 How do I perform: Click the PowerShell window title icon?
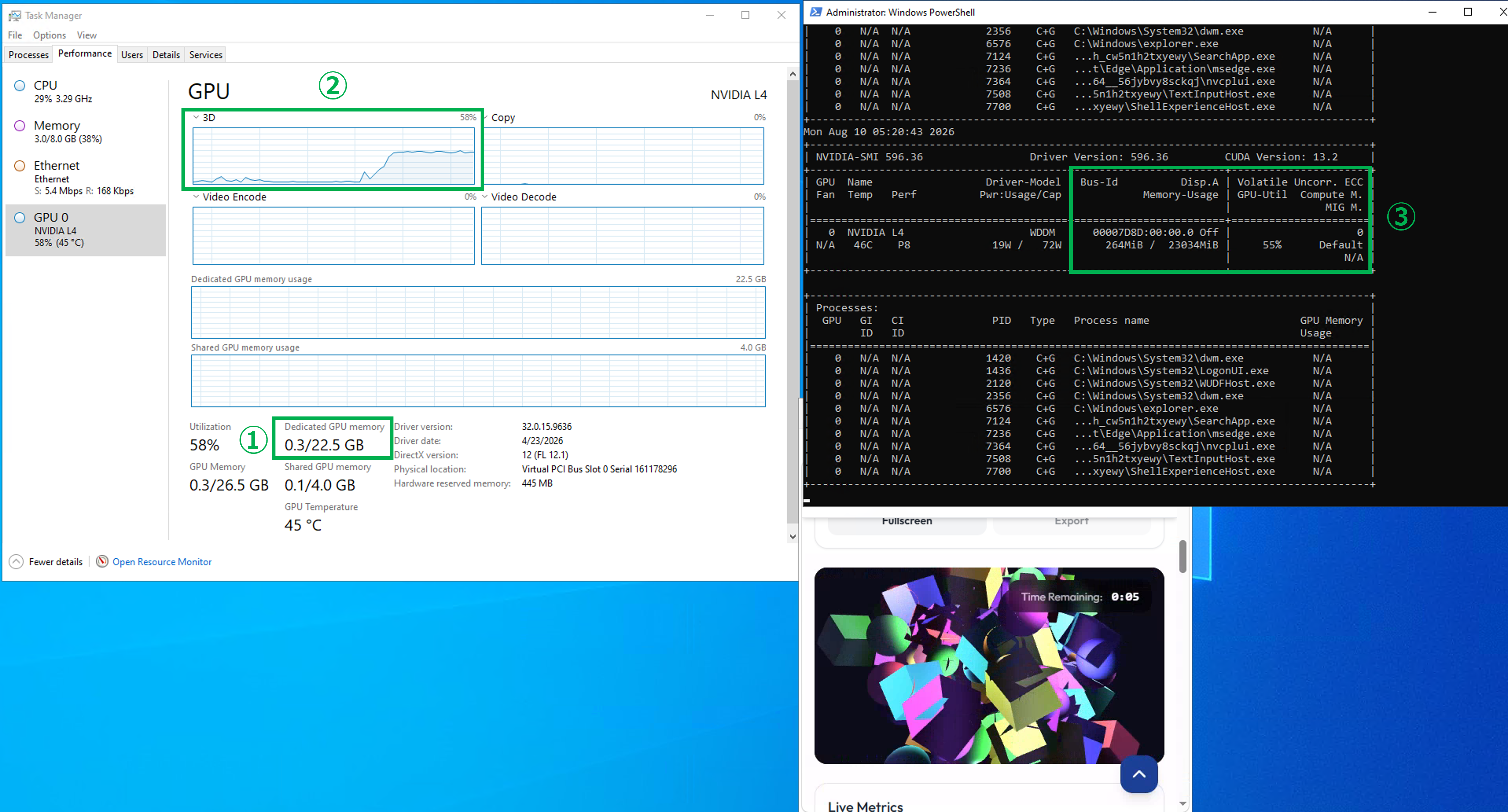pyautogui.click(x=815, y=12)
